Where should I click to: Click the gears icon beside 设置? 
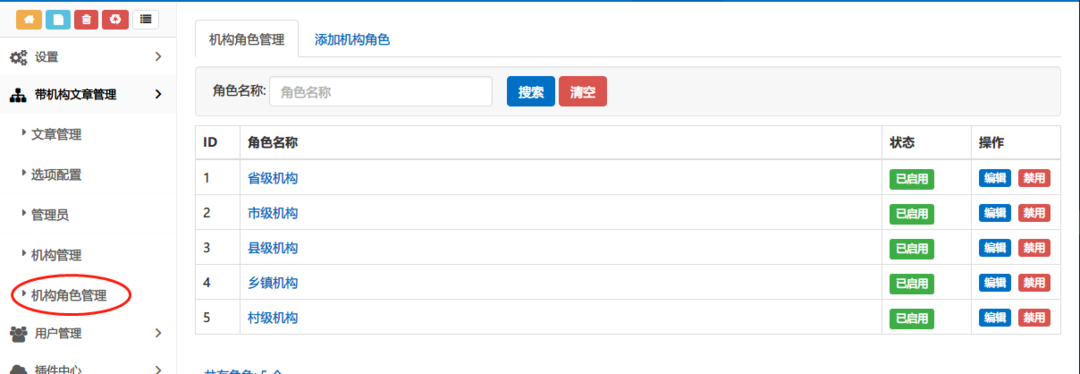pyautogui.click(x=19, y=57)
